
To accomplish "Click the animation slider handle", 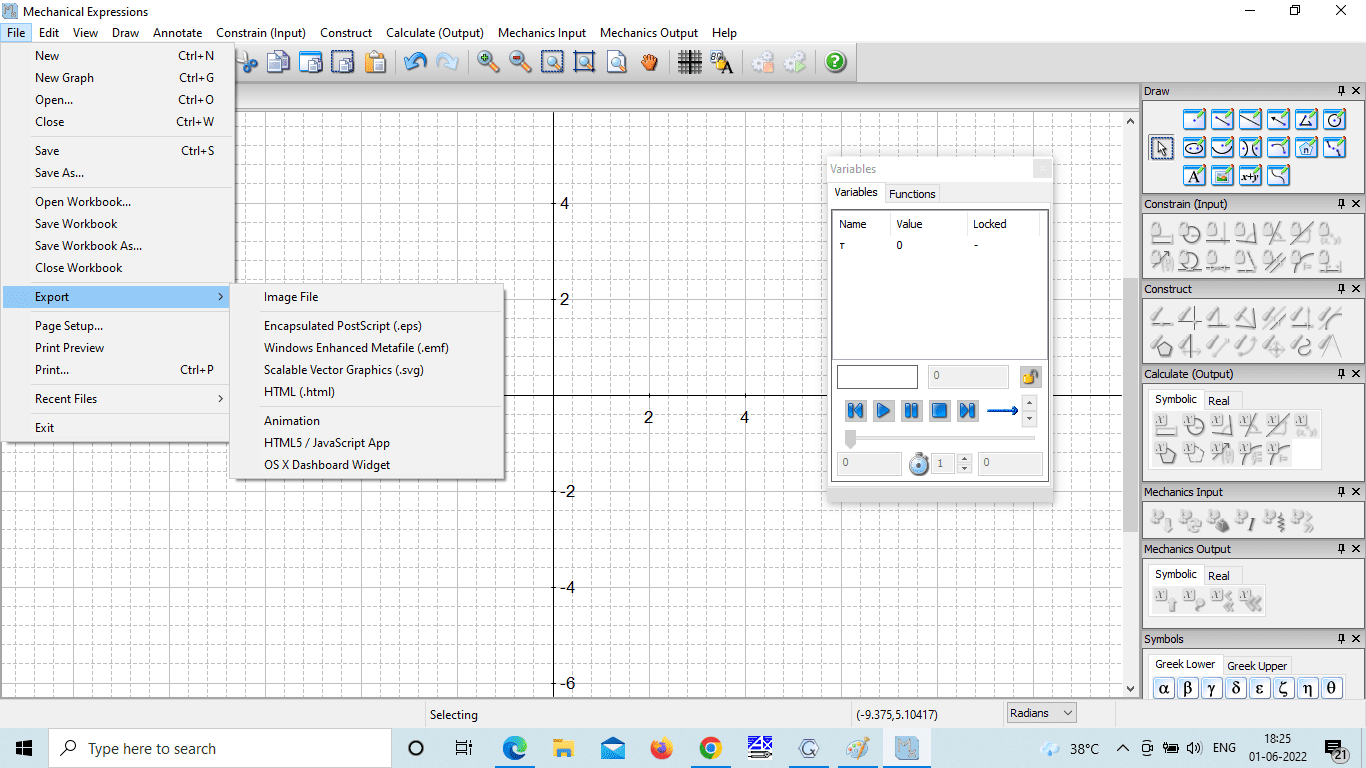I will click(851, 438).
